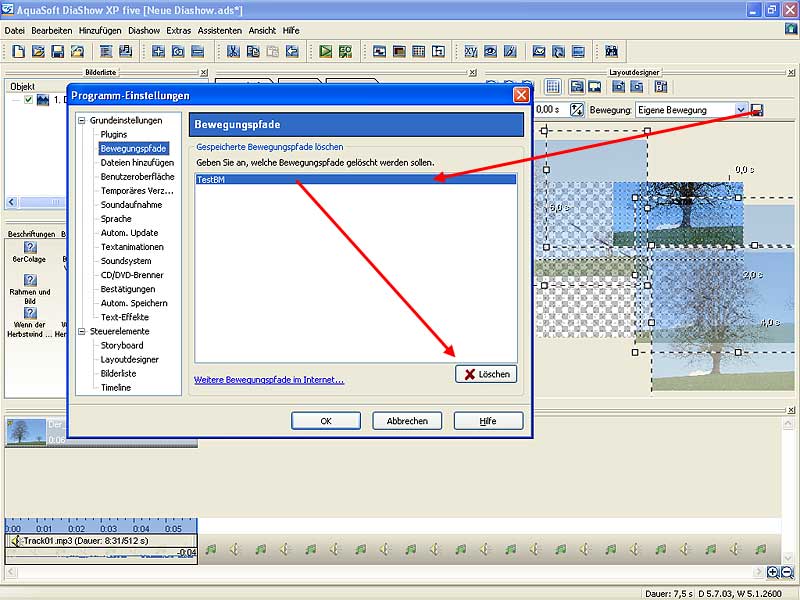
Task: Zoom in on the timeline
Action: [773, 572]
